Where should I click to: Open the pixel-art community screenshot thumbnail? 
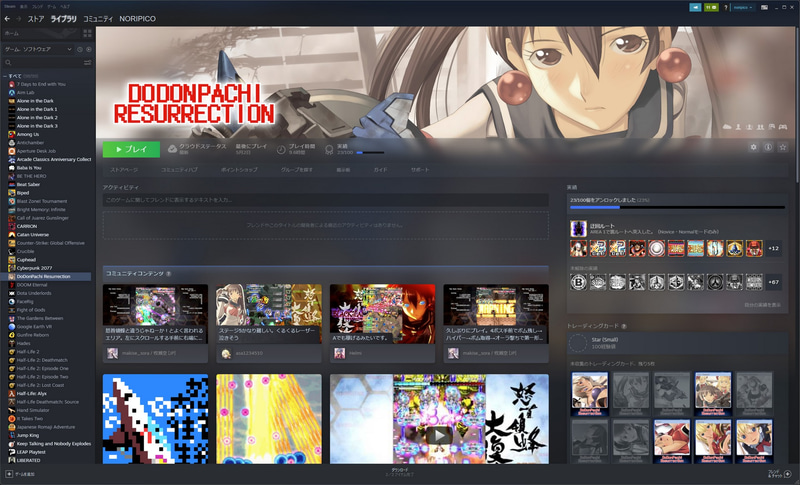[155, 419]
